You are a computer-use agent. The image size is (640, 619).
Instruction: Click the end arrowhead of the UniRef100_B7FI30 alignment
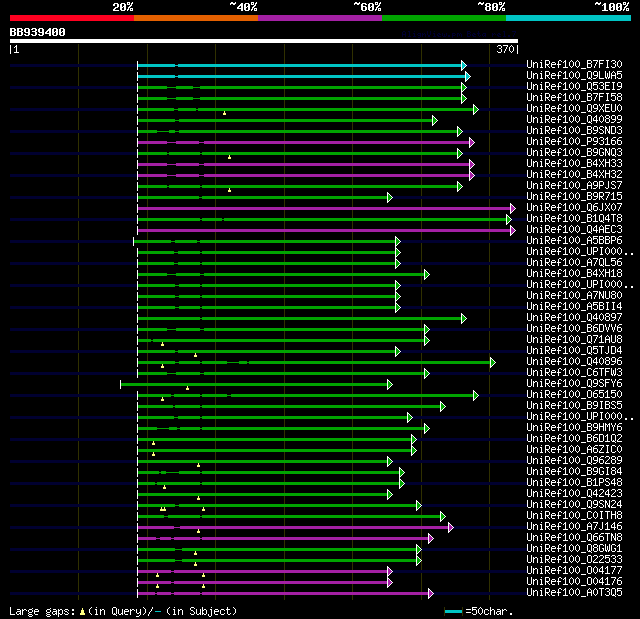point(464,65)
